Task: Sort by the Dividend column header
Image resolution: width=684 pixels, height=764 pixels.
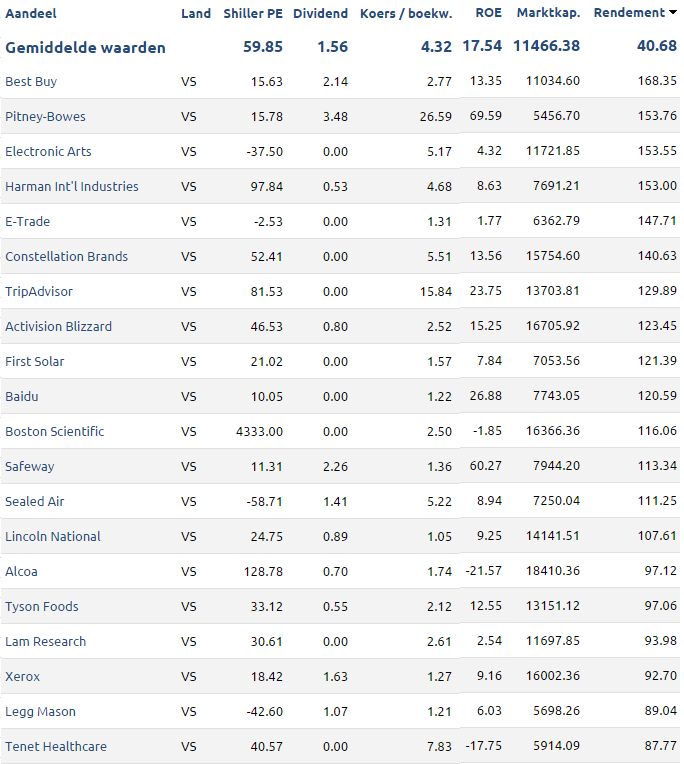Action: point(320,13)
